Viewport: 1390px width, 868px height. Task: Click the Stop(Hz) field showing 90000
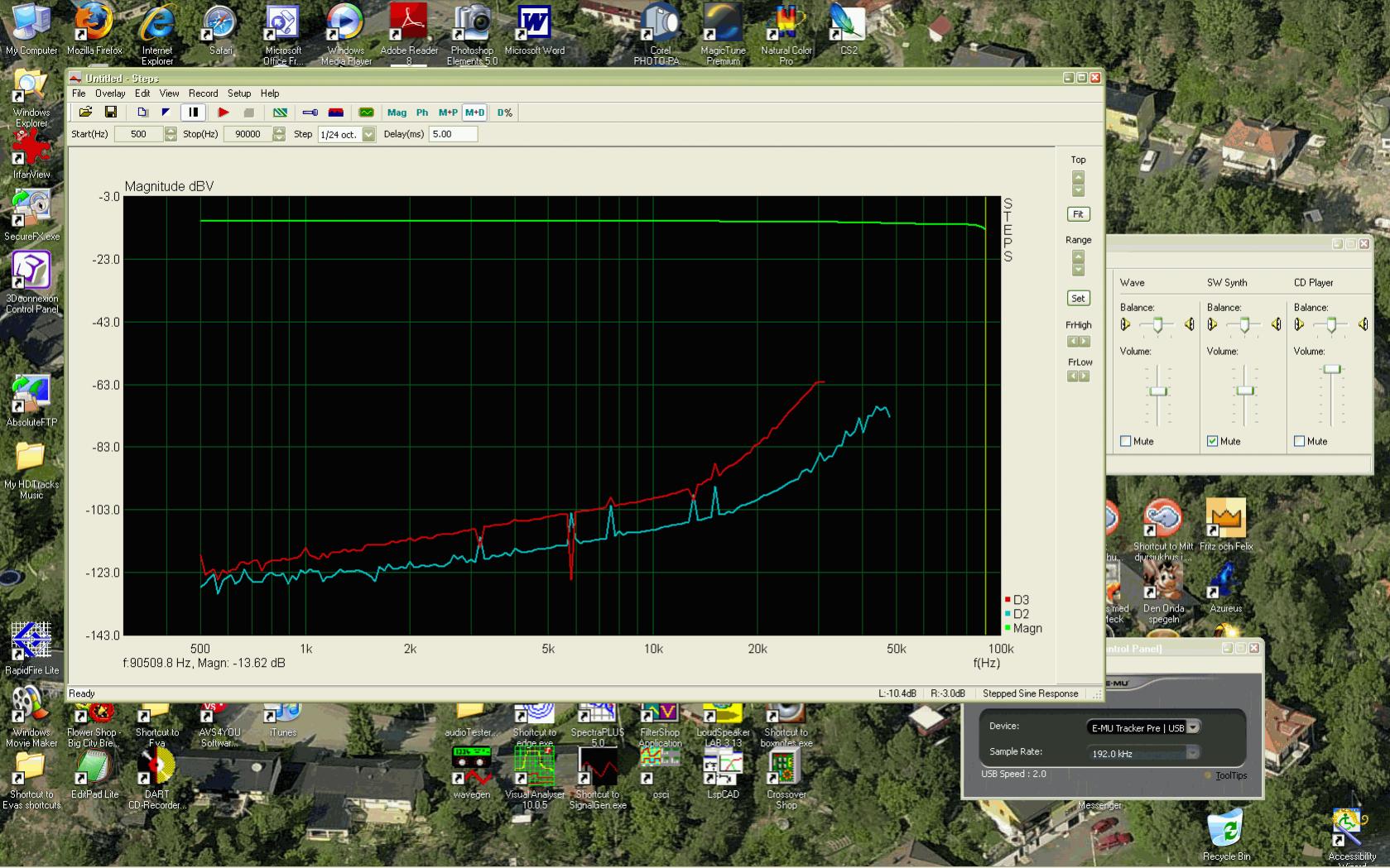[248, 134]
